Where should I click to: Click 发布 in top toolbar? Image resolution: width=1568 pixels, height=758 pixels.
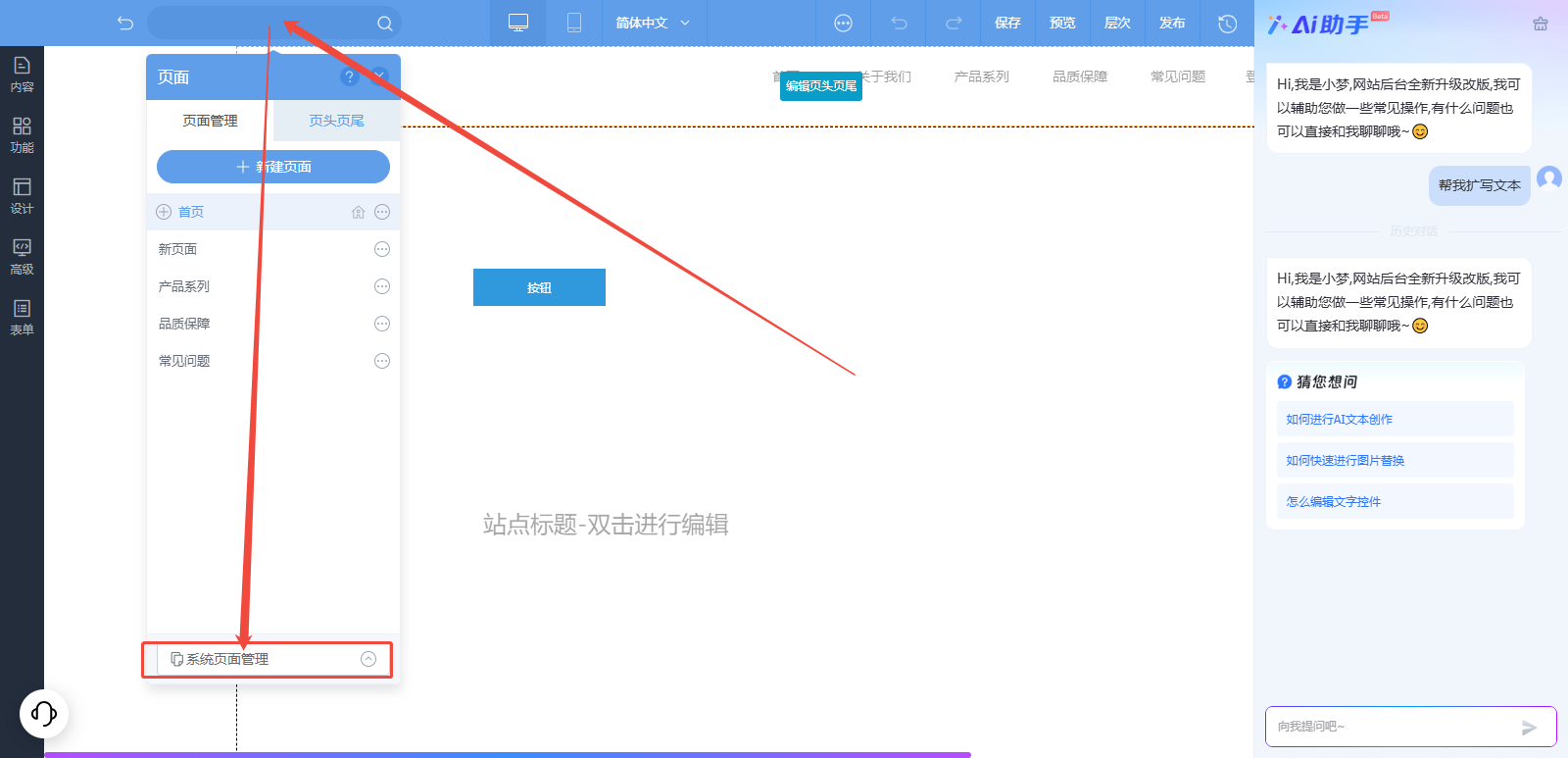click(1172, 23)
